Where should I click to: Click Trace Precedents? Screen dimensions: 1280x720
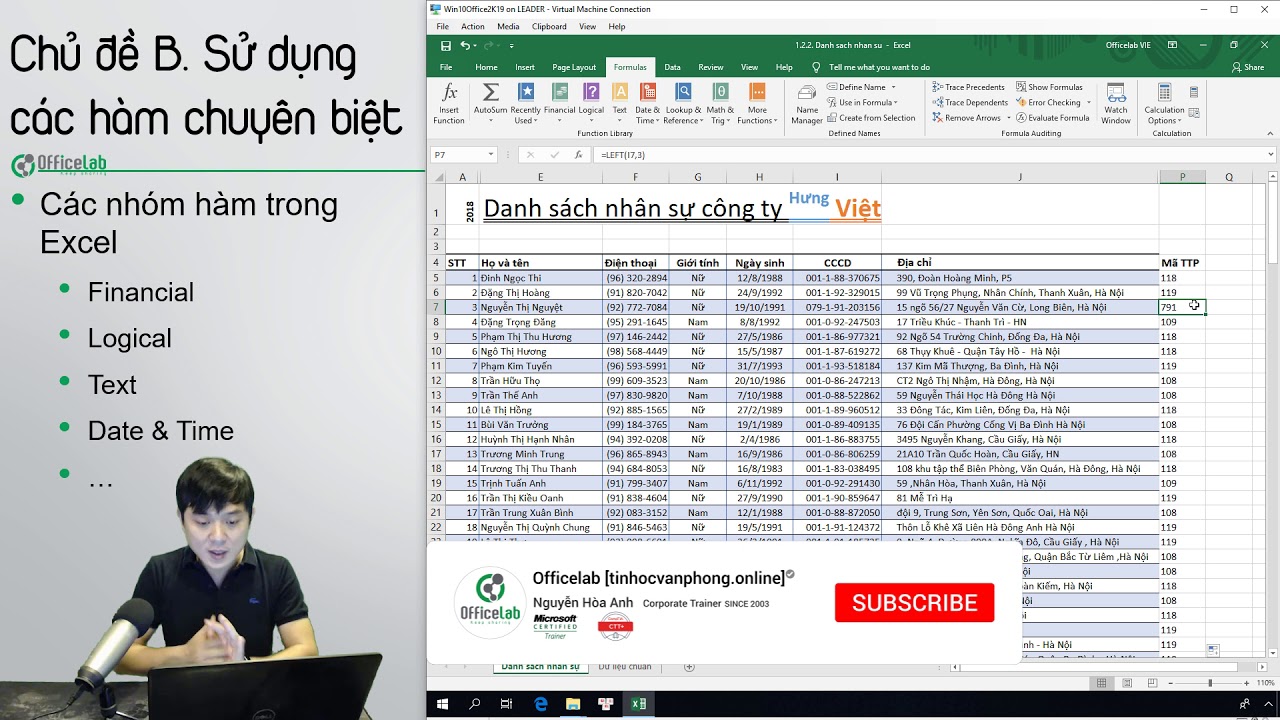[x=968, y=87]
